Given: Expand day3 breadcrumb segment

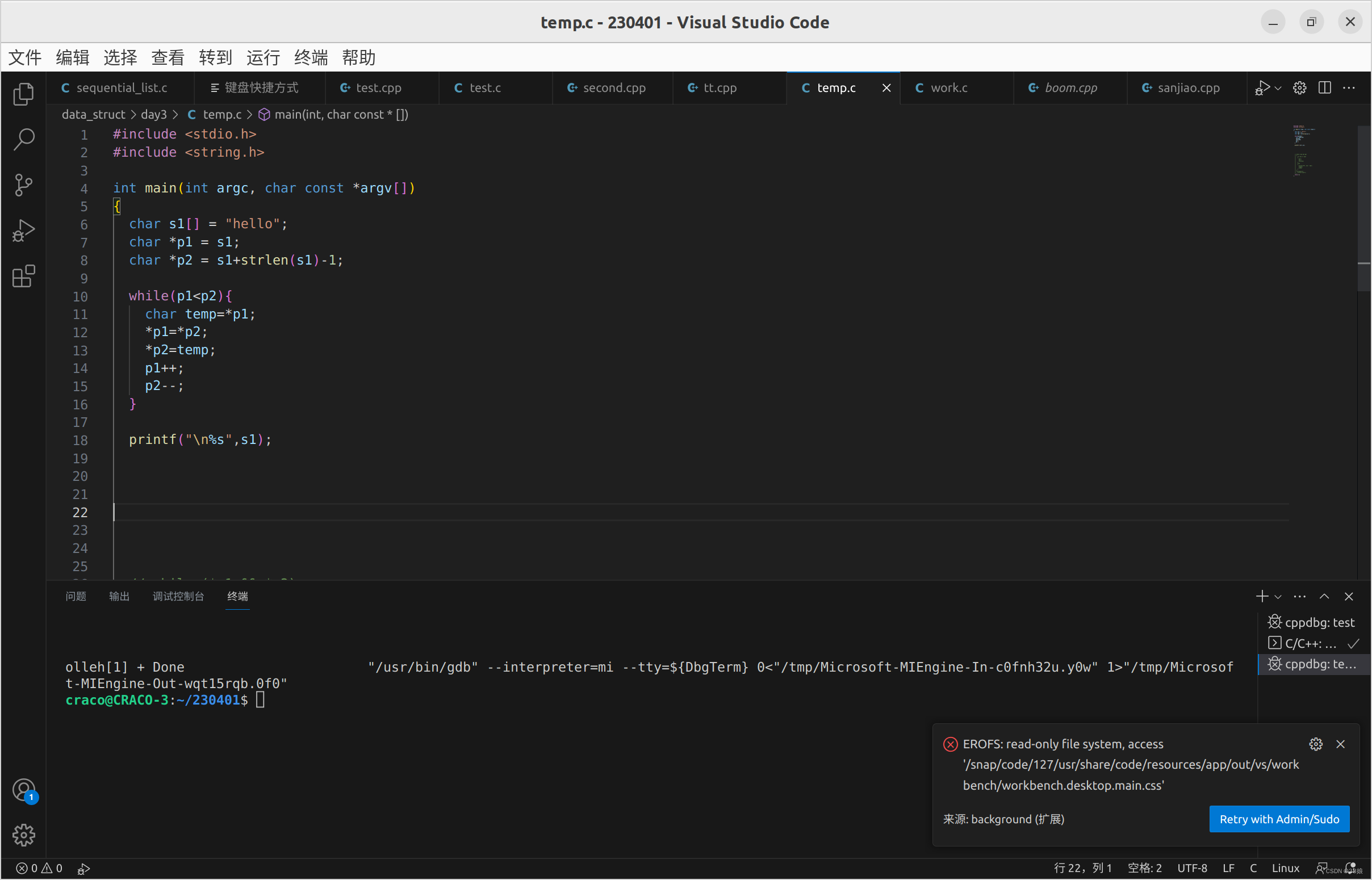Looking at the screenshot, I should (x=153, y=114).
